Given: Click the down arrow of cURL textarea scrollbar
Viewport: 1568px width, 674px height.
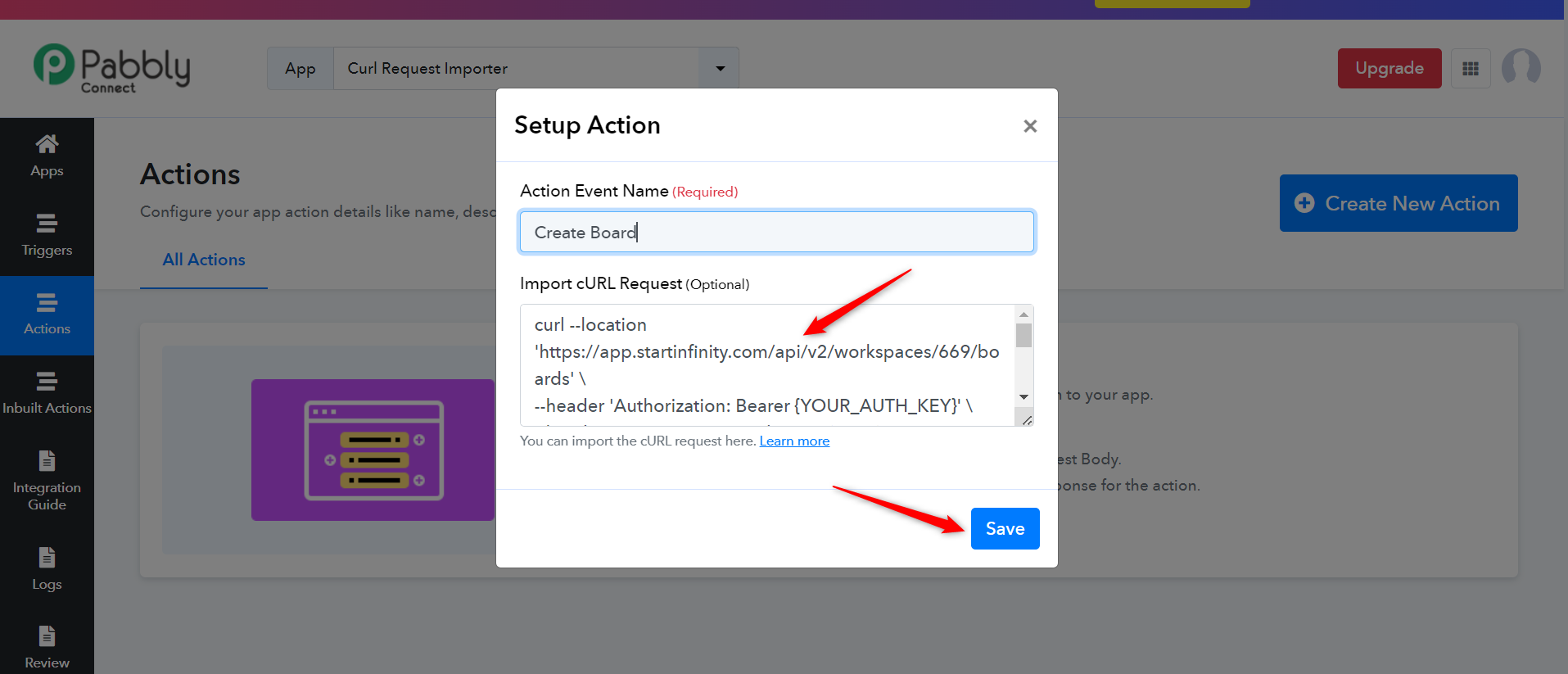Looking at the screenshot, I should click(1023, 397).
